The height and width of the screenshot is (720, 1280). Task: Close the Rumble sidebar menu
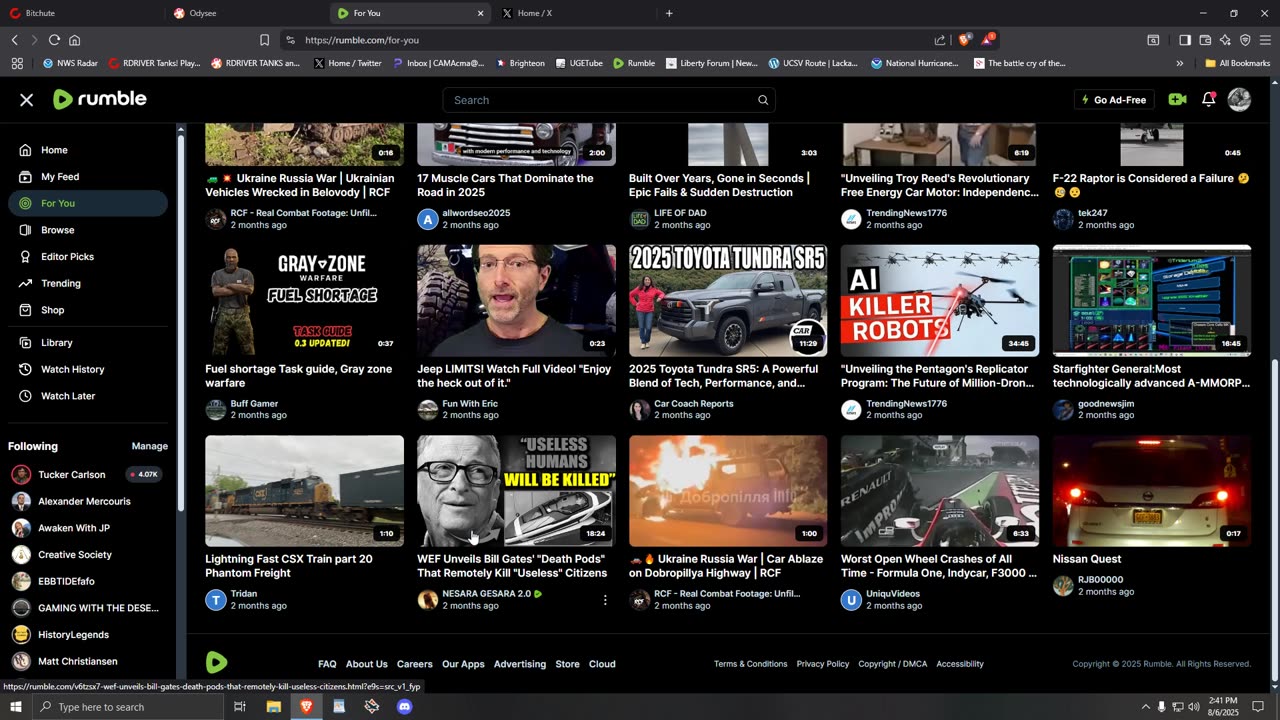27,100
